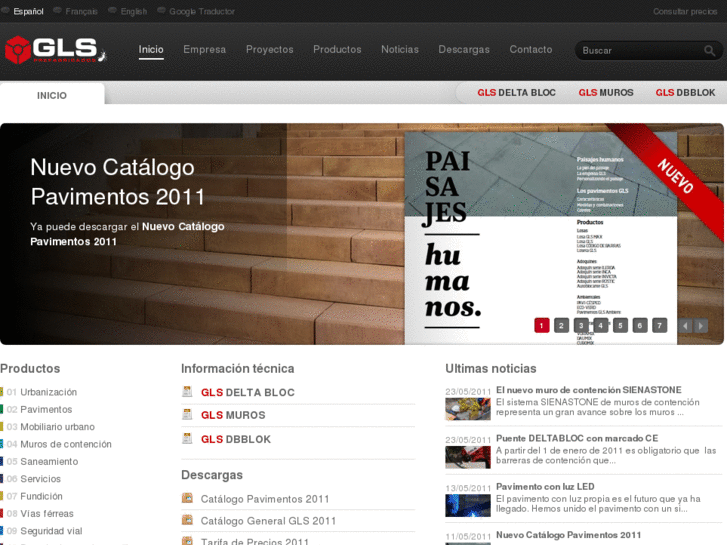Download Catálogo General GLS 2011

(x=268, y=520)
